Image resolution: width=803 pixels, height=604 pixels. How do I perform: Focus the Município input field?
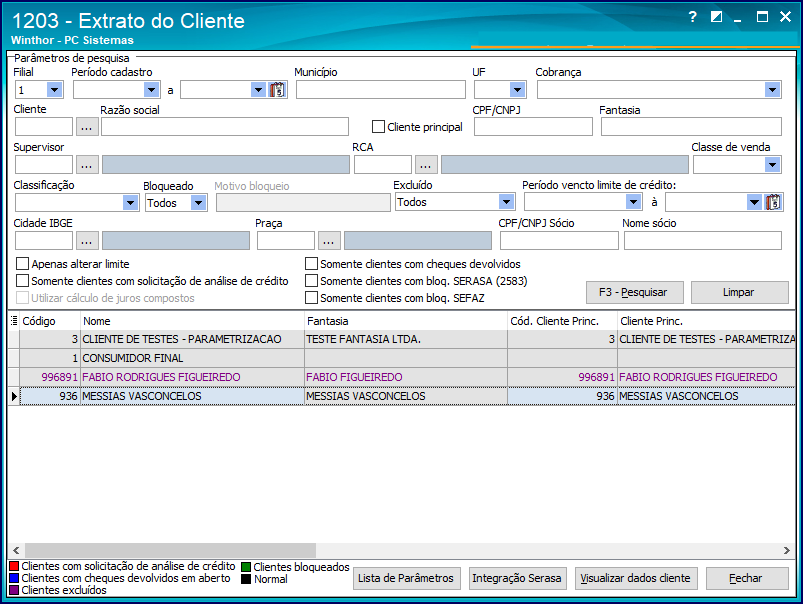(381, 90)
